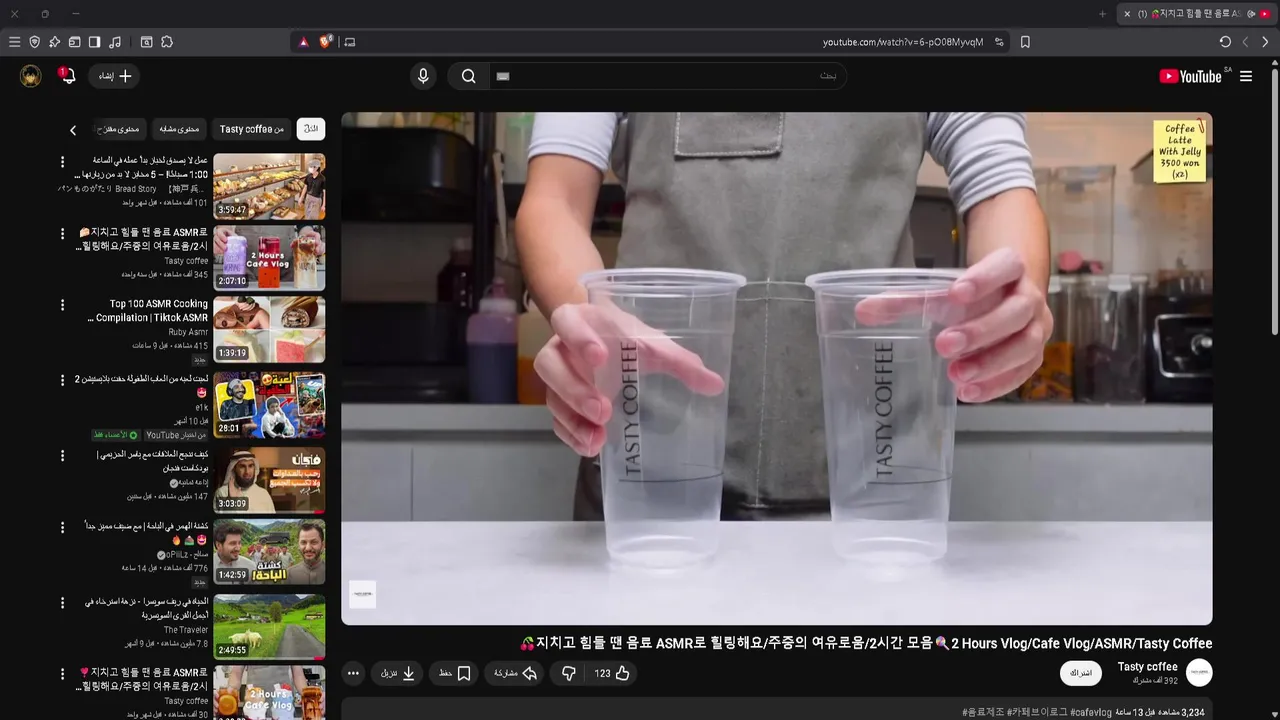The image size is (1280, 720).
Task: Open the media control music note icon
Action: tap(115, 42)
